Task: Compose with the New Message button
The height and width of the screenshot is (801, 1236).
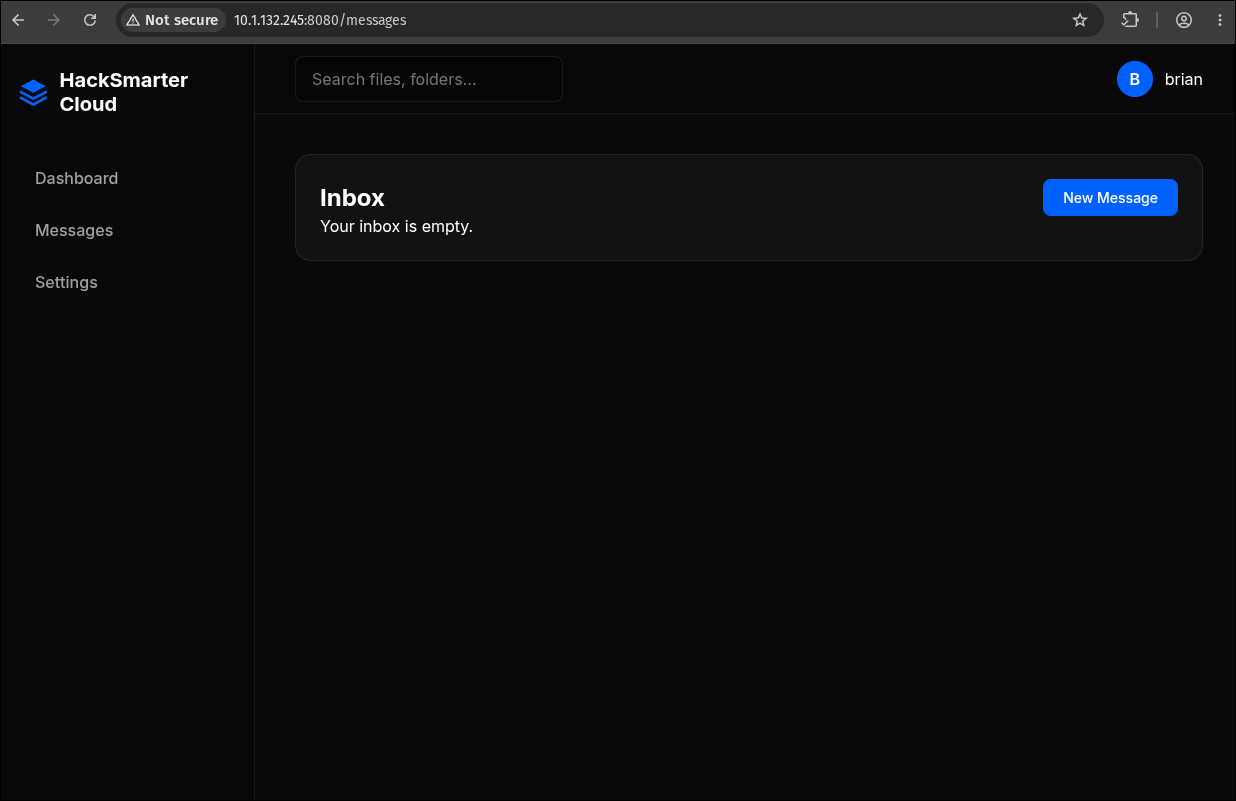Action: (1110, 198)
